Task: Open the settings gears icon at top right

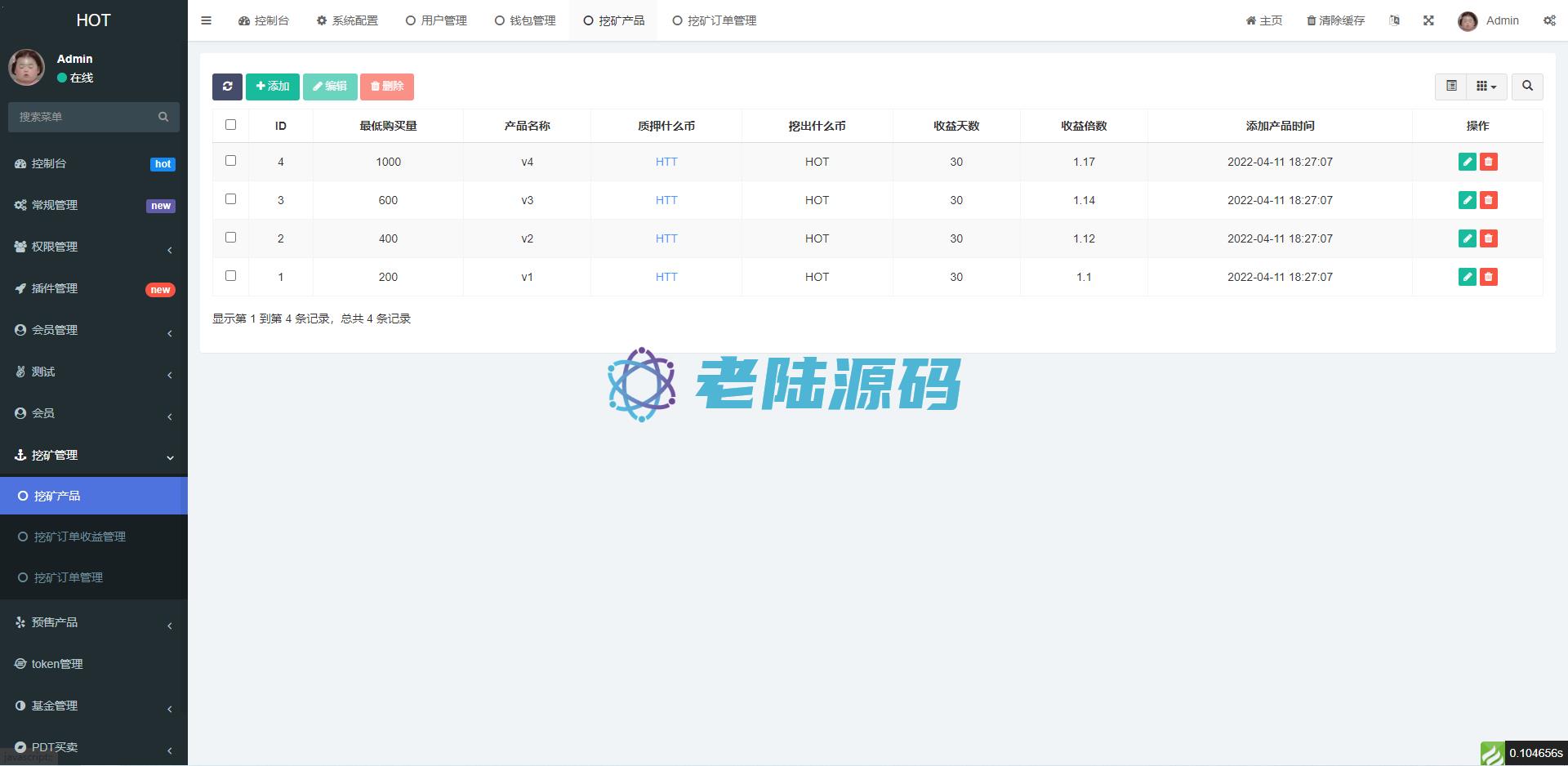Action: [1548, 20]
